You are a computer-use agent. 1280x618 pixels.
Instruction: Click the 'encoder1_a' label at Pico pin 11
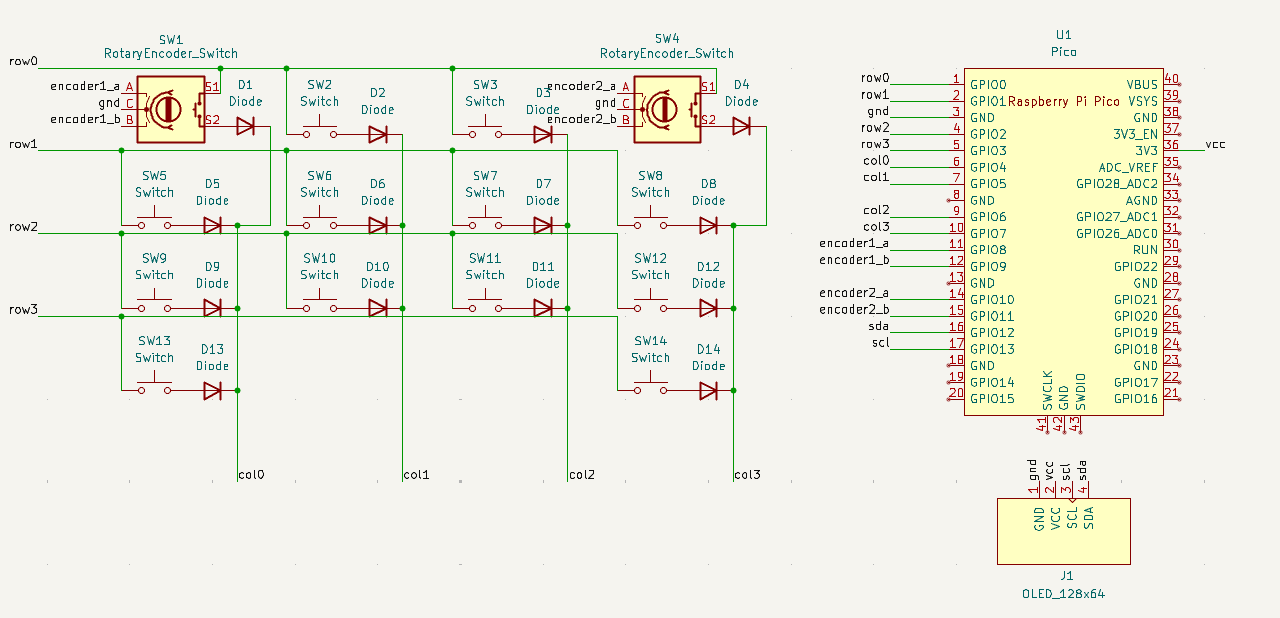click(x=854, y=244)
